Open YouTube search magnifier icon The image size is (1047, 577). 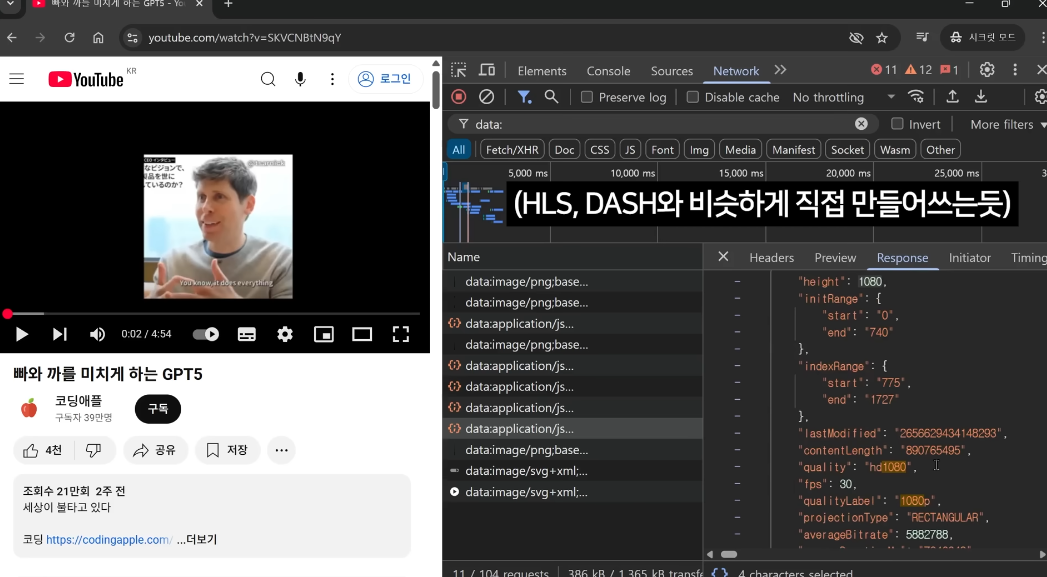(x=268, y=79)
